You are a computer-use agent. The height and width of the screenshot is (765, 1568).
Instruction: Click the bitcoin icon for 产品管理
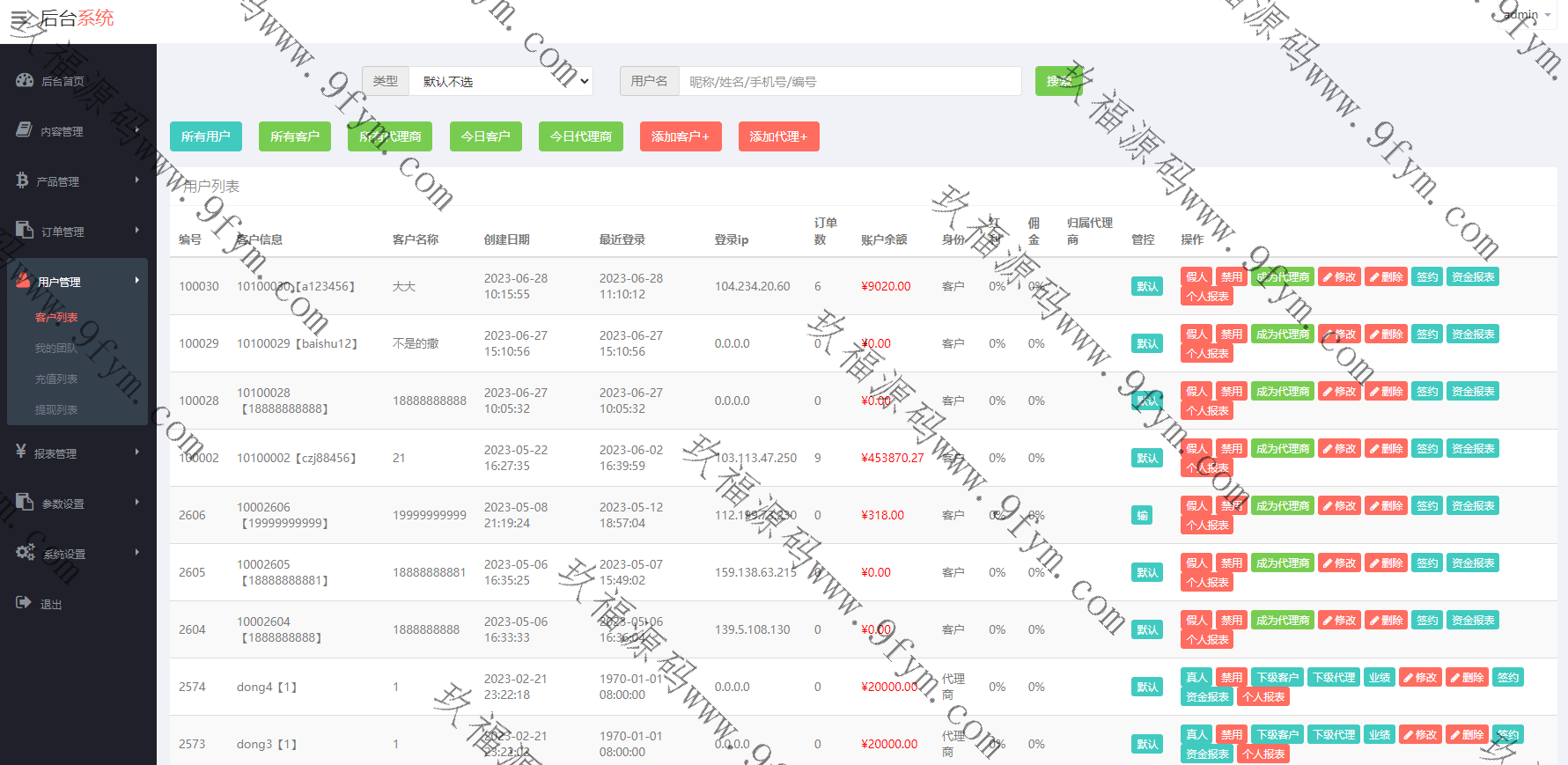pos(22,180)
